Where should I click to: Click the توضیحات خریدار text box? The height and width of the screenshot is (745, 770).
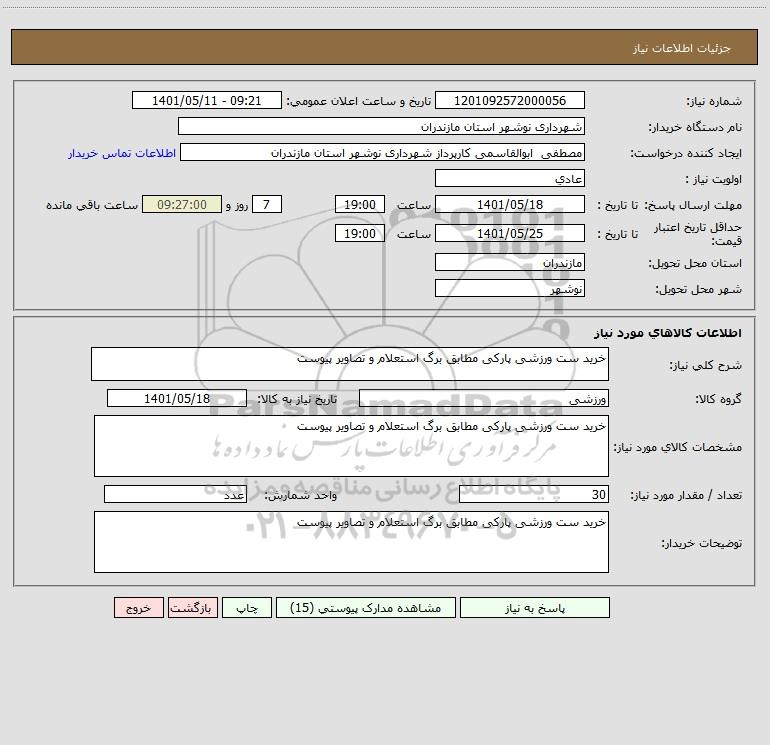click(x=351, y=542)
